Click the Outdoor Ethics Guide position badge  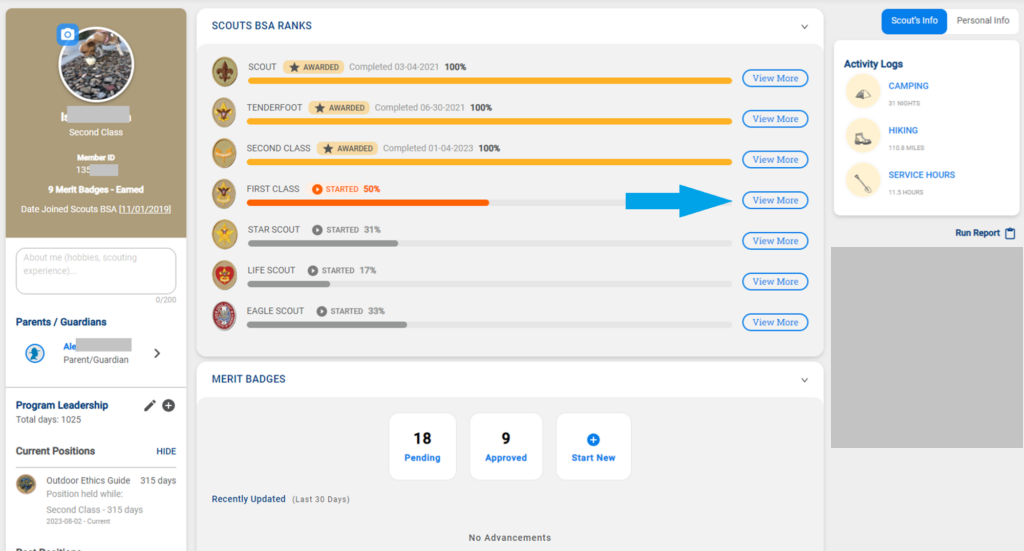[26, 484]
